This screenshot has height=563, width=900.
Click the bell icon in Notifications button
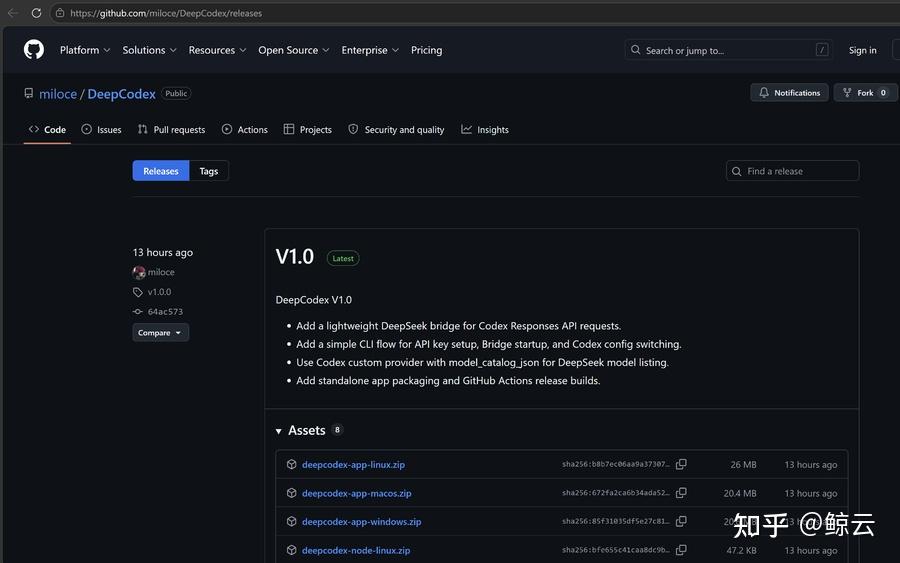(764, 92)
